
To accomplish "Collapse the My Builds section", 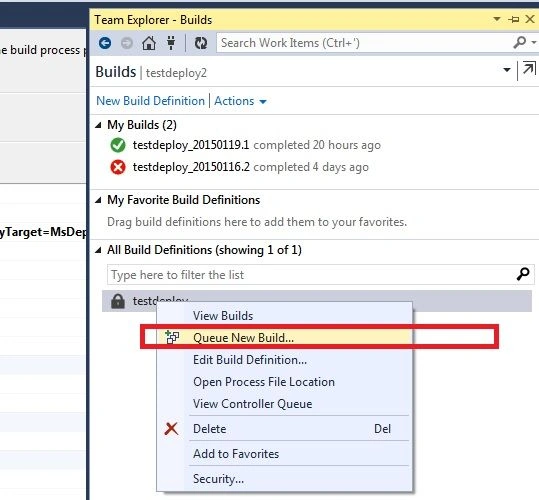I will tap(99, 125).
